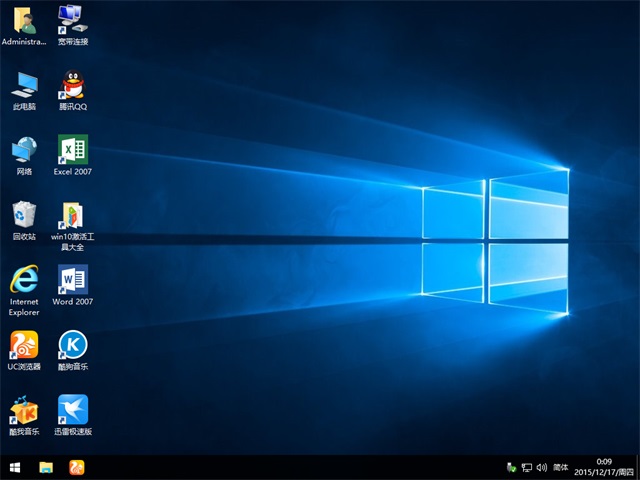This screenshot has width=640, height=480.
Task: Select the Administrator folder desktop icon
Action: 24,20
